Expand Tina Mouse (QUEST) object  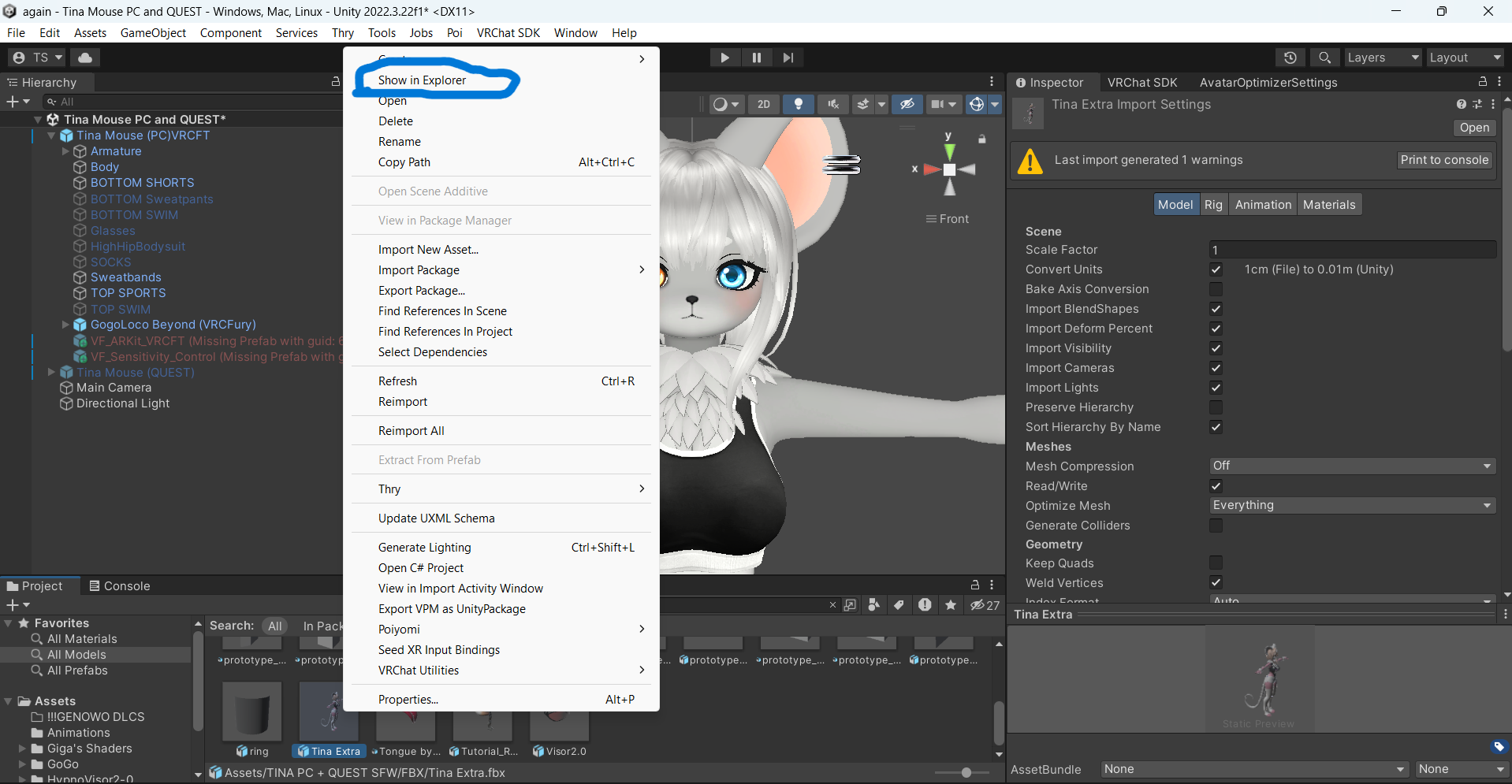(x=51, y=372)
